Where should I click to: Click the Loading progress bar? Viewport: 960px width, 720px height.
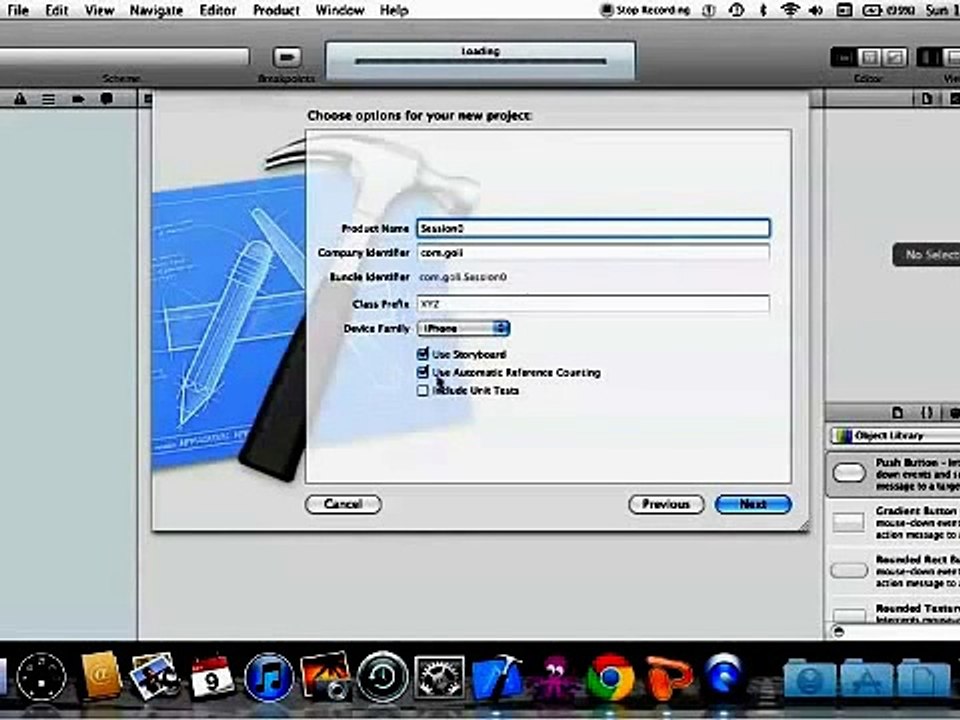click(x=481, y=61)
